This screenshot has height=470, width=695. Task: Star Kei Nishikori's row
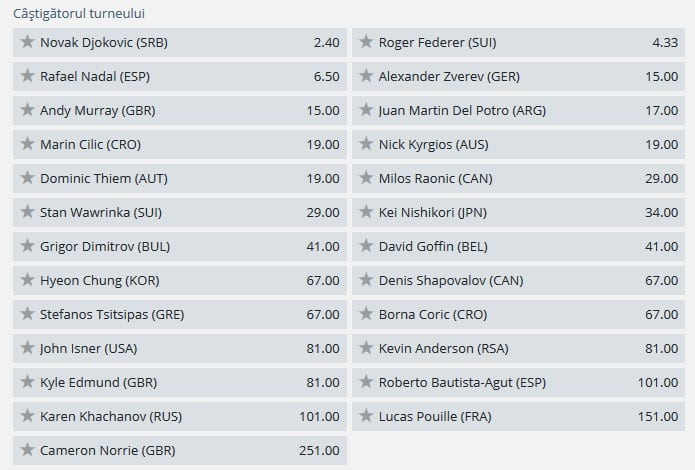click(x=366, y=212)
